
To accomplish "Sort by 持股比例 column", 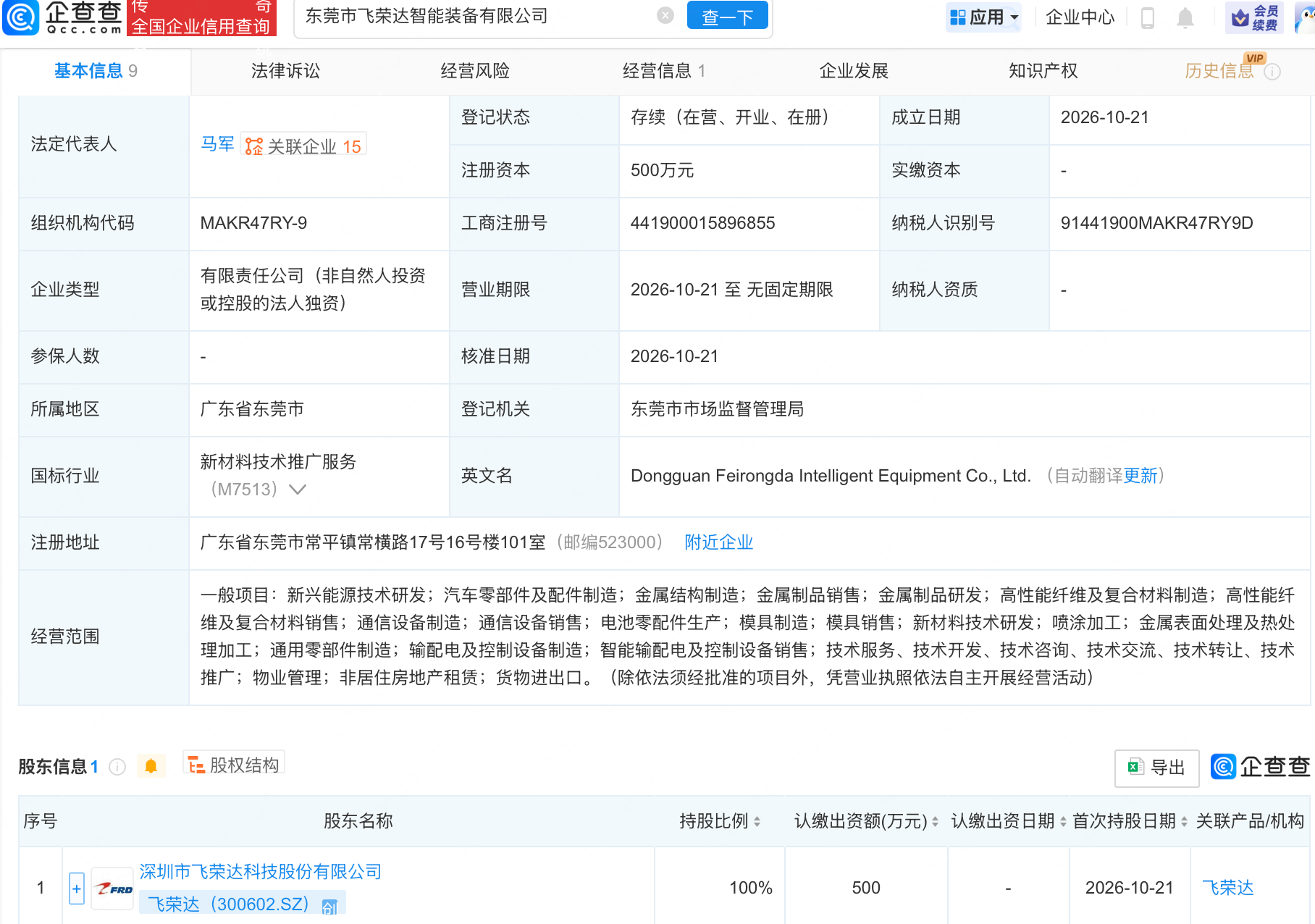I will tap(757, 821).
